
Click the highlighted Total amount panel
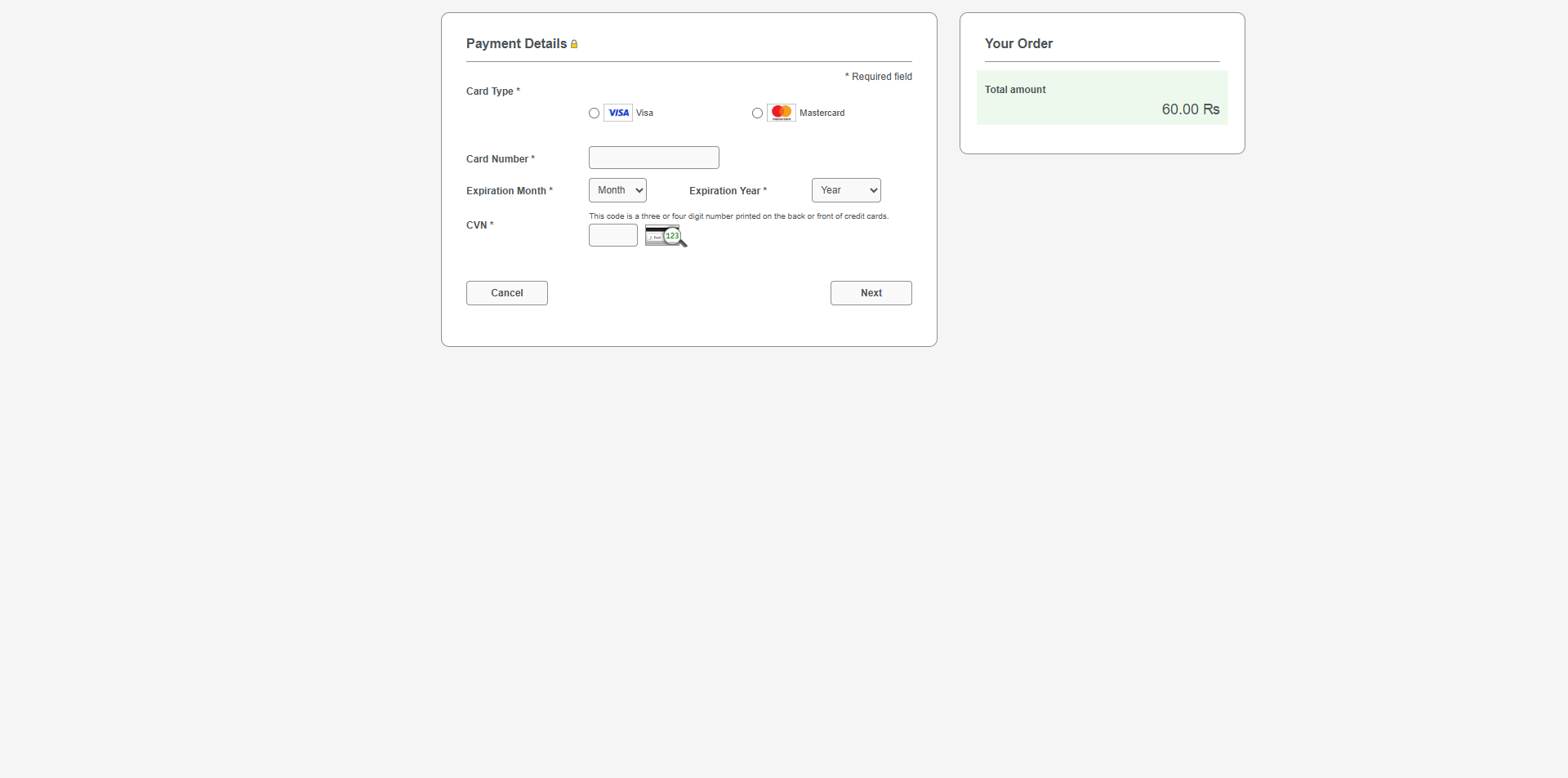coord(1102,97)
